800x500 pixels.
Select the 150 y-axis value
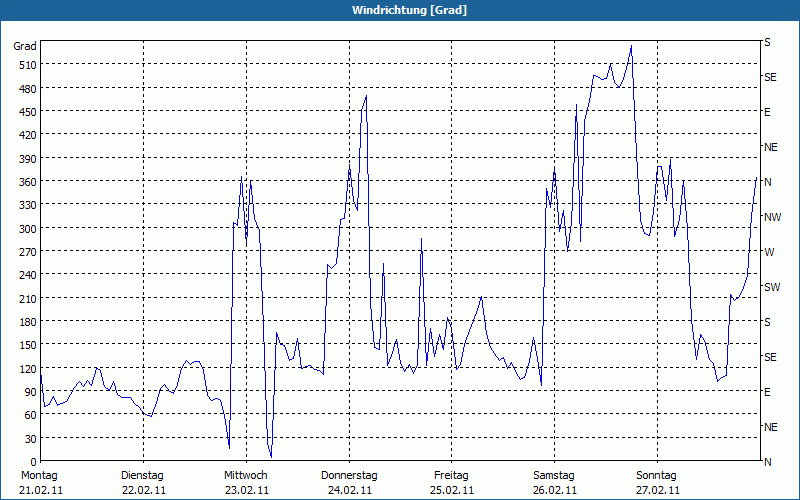click(x=28, y=345)
